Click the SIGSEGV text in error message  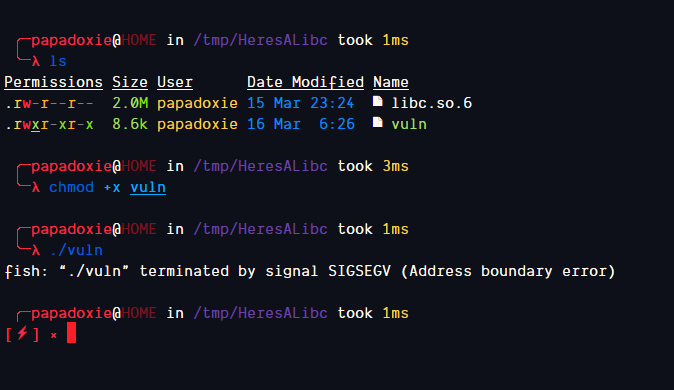point(359,271)
